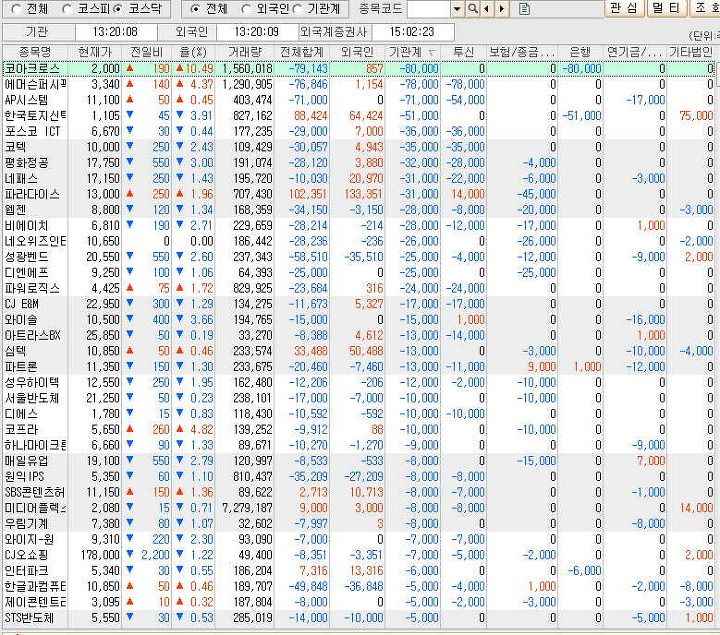Click 외국계증권사 time field 15:02:23

point(412,32)
